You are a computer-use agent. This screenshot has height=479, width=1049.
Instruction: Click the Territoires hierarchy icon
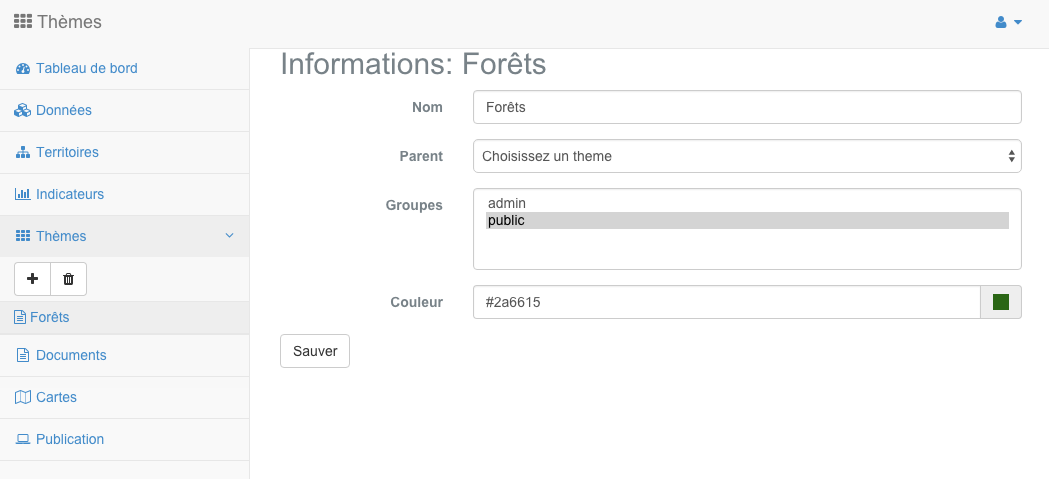pos(23,153)
